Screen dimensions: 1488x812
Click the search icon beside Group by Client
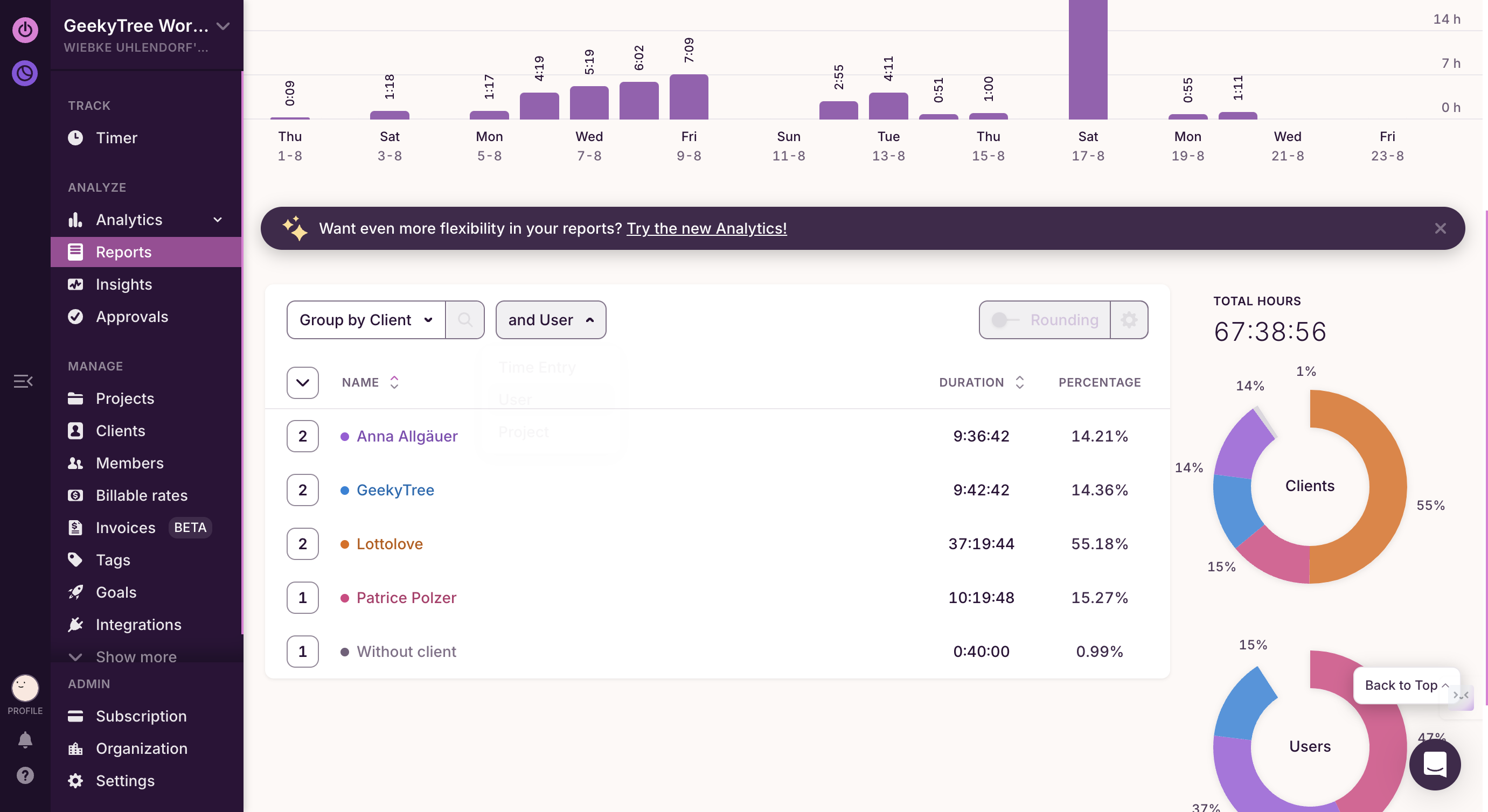(x=464, y=319)
